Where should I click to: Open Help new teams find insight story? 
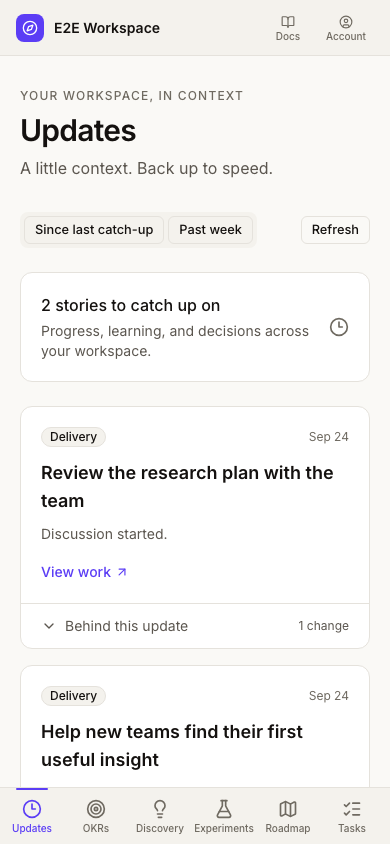click(x=172, y=745)
